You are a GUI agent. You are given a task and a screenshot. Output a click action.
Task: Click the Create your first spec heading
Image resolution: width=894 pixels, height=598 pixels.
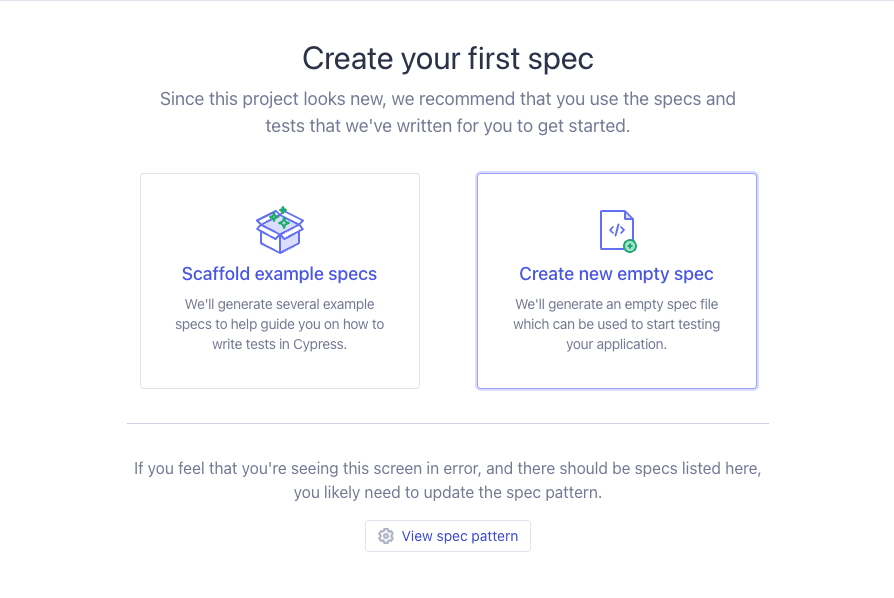tap(447, 58)
